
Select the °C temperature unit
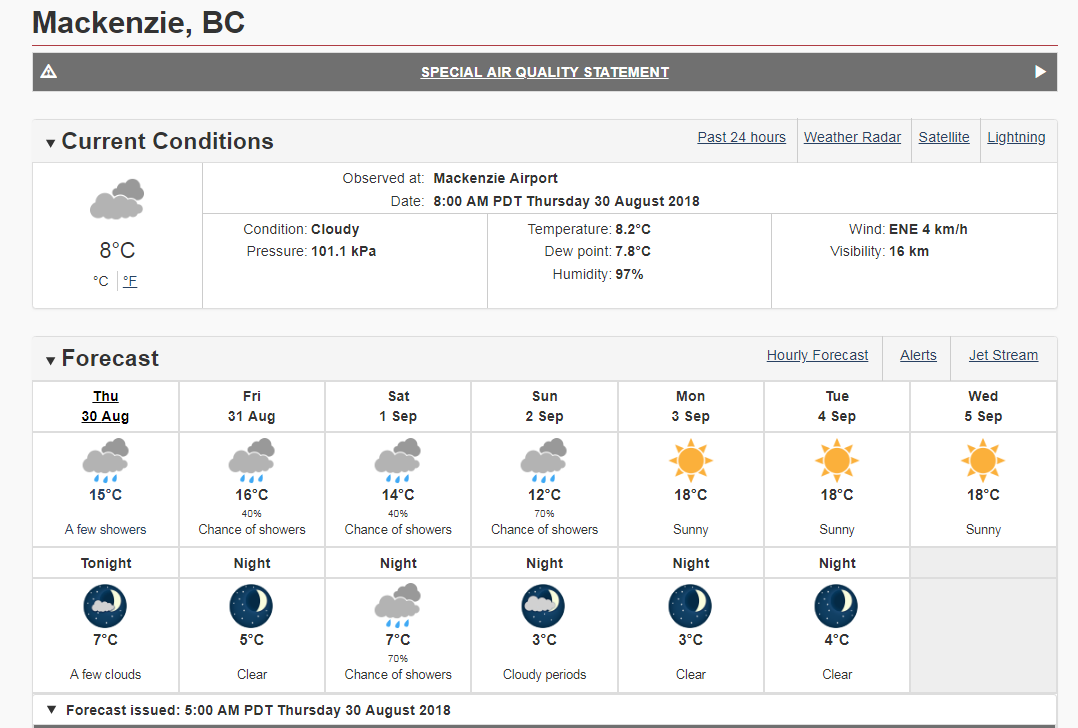point(101,280)
